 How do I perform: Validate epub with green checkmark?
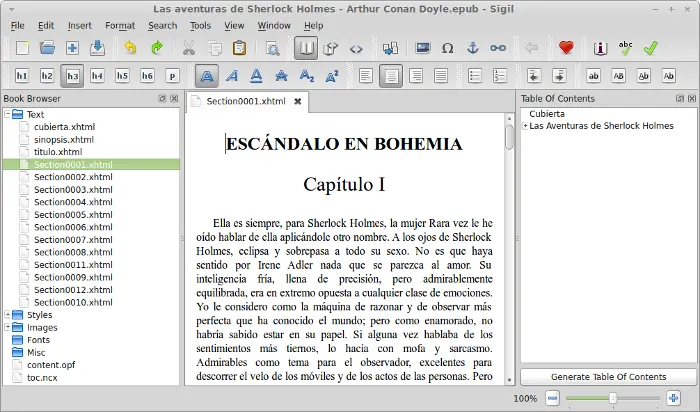point(650,48)
